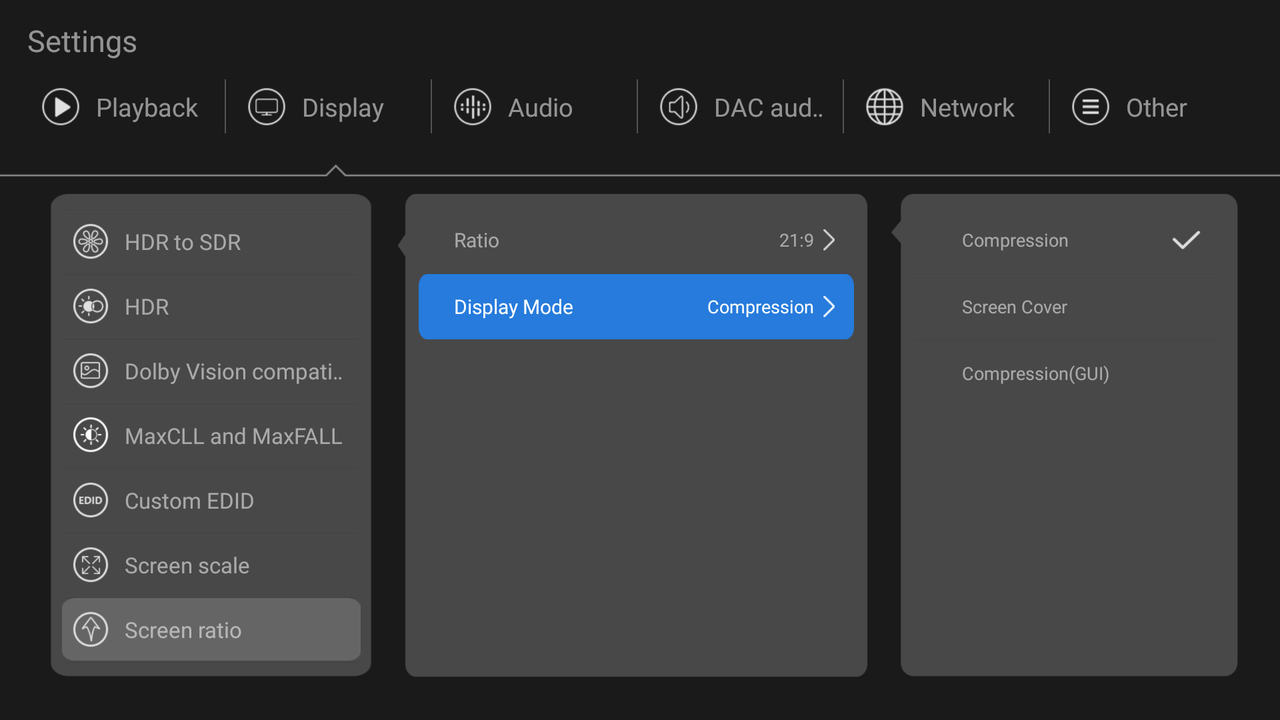Select Screen ratio entry

(x=211, y=630)
